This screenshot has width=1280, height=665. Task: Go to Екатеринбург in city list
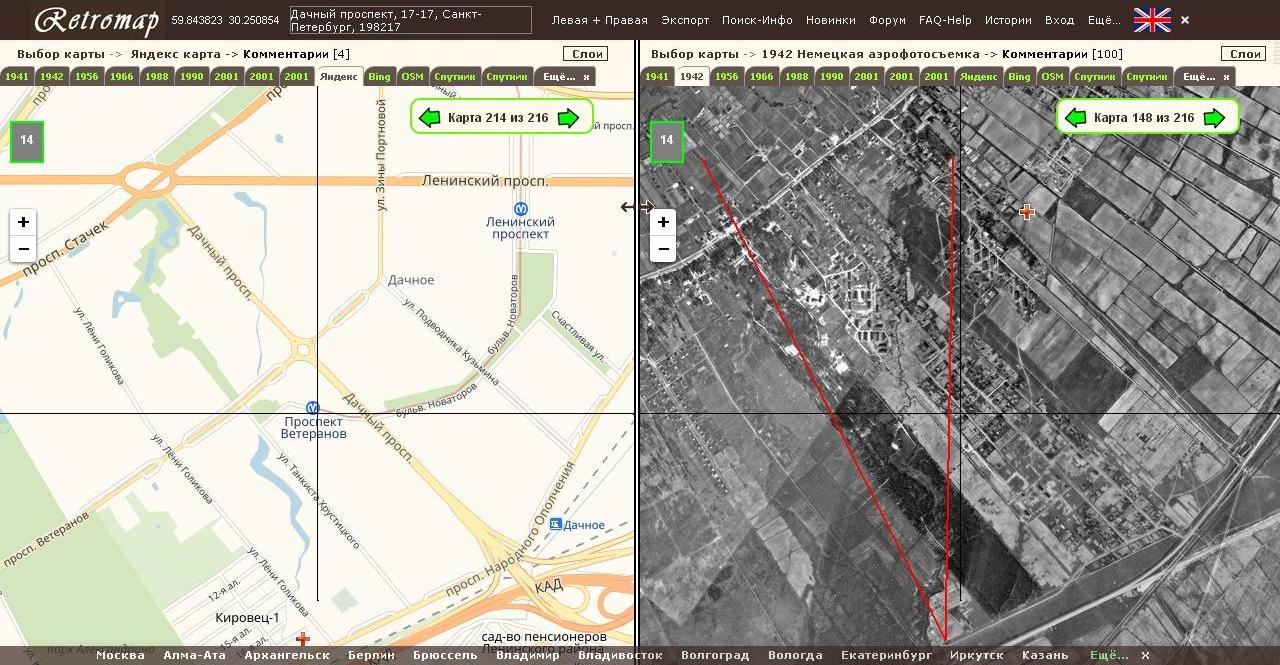(886, 656)
